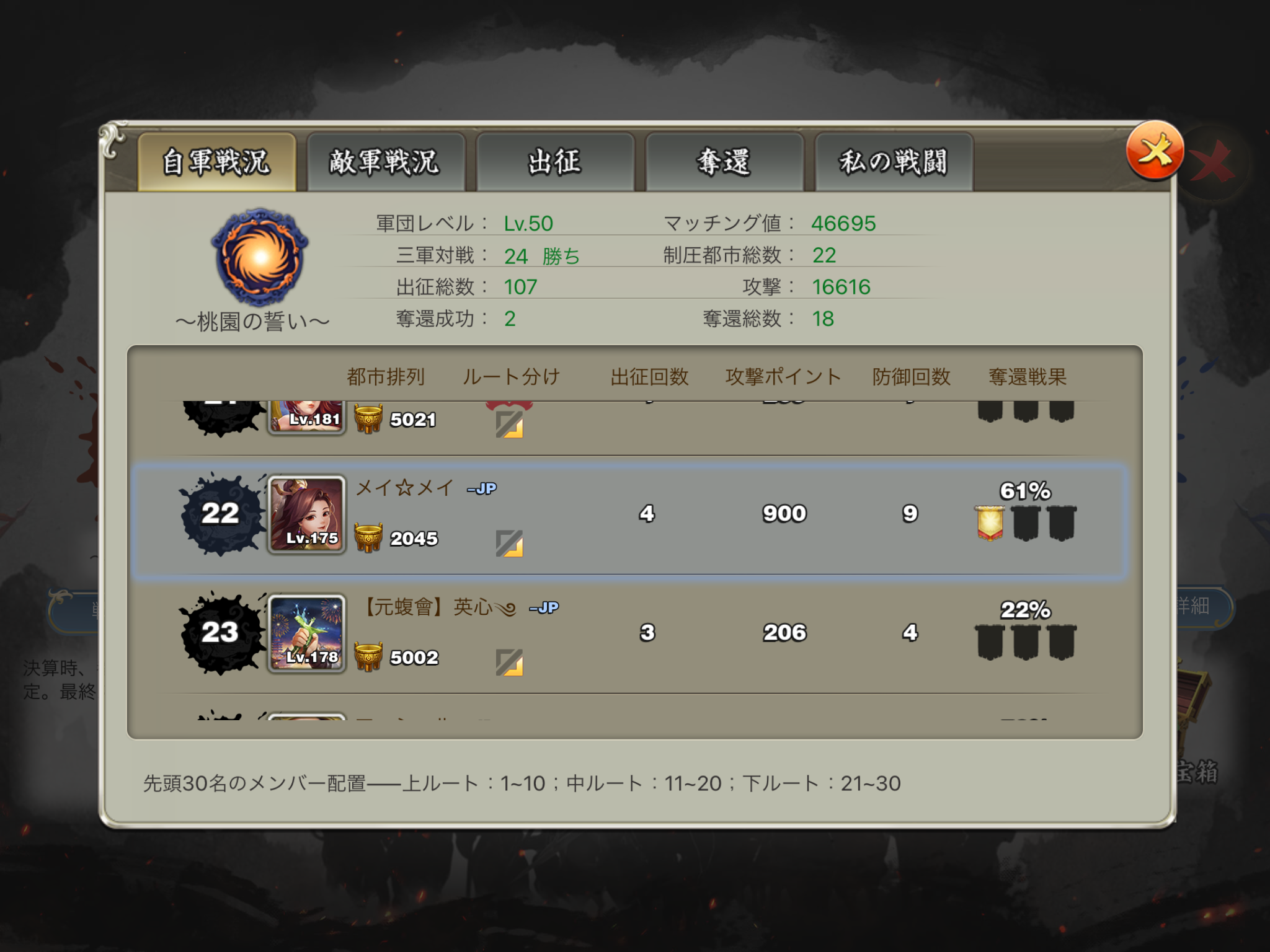Tap メイ☆メイ's Lv.175 avatar
This screenshot has height=952, width=1270.
click(x=306, y=514)
